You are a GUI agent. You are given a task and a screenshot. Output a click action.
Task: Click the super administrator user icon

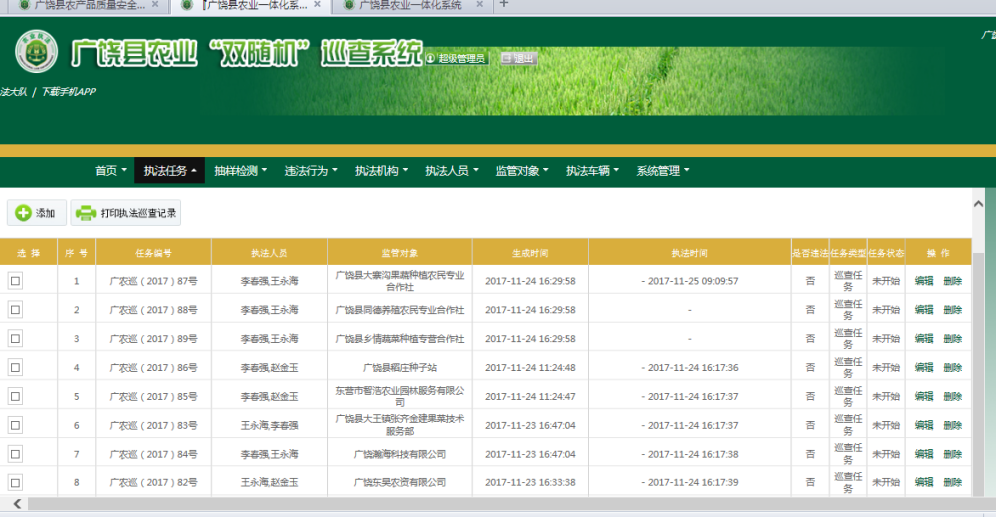click(431, 59)
